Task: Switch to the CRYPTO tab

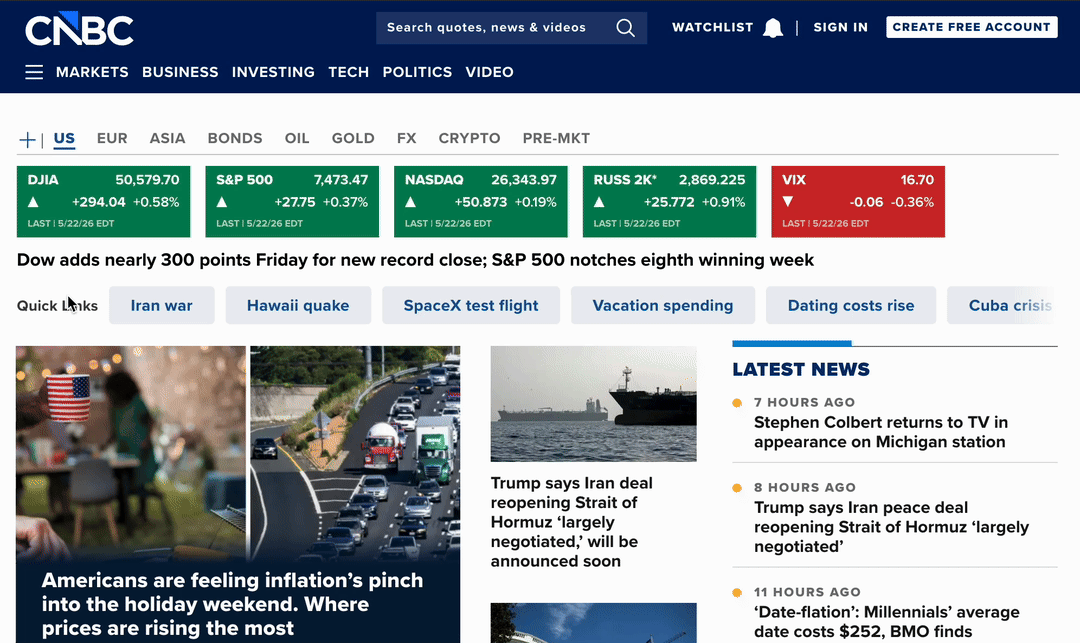Action: (469, 138)
